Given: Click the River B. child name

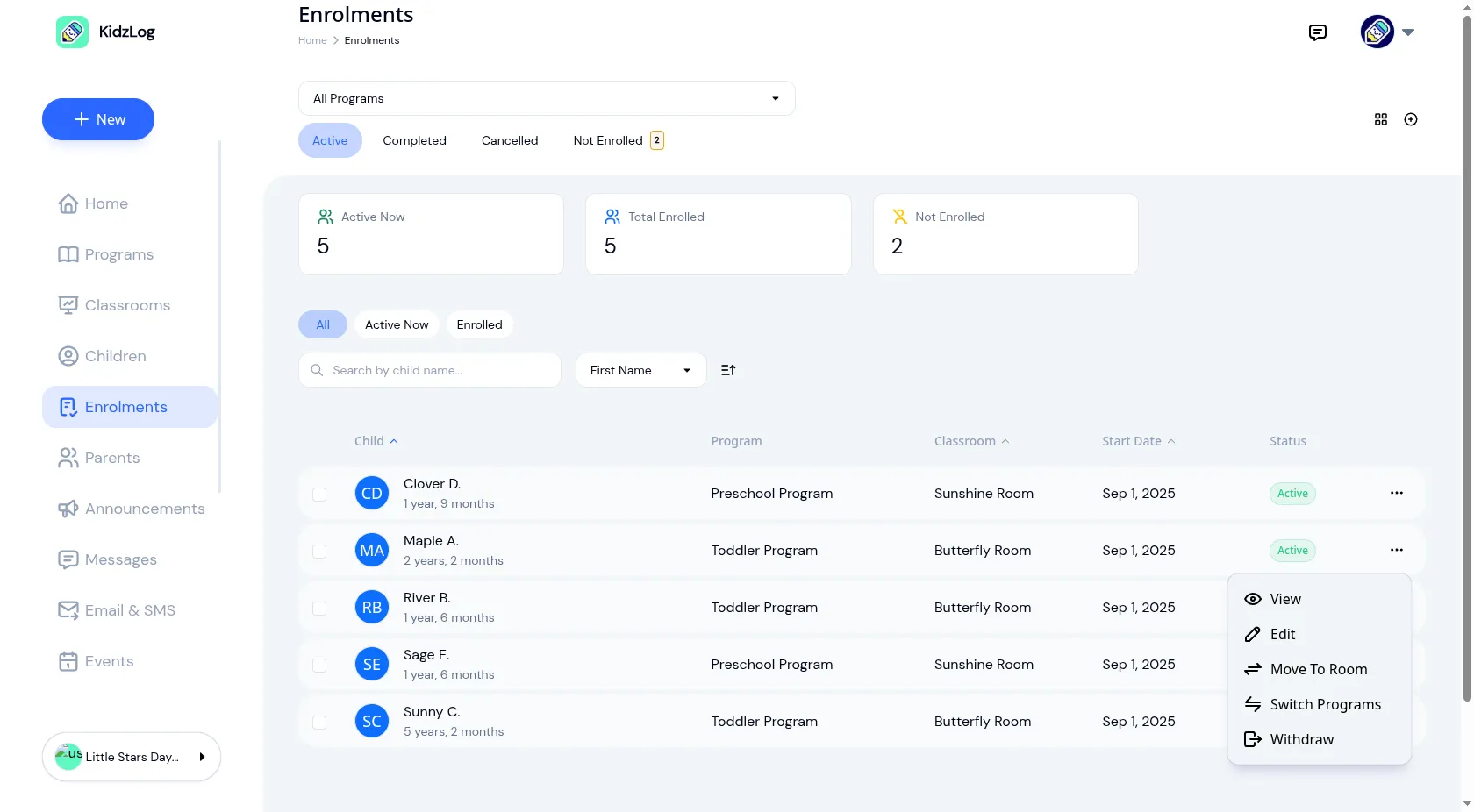Looking at the screenshot, I should tap(426, 597).
